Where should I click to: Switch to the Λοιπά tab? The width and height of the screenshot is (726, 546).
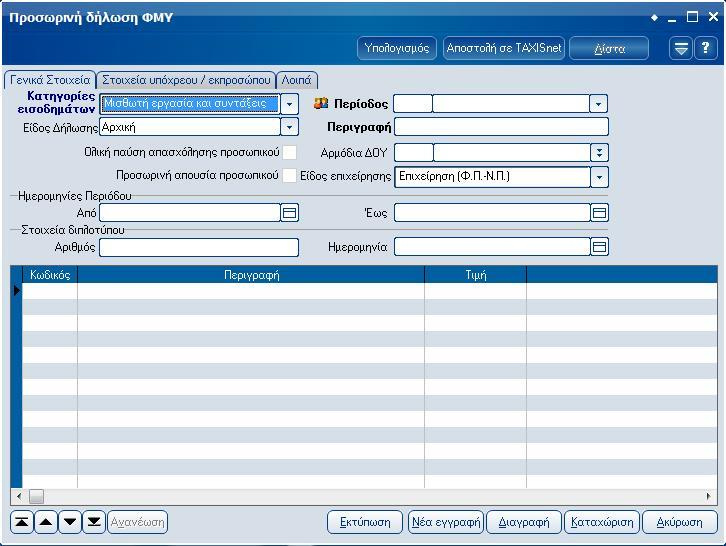297,80
